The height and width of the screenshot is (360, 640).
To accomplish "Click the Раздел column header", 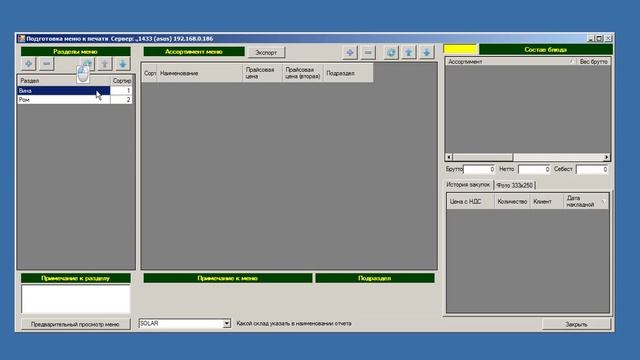I will click(x=64, y=81).
